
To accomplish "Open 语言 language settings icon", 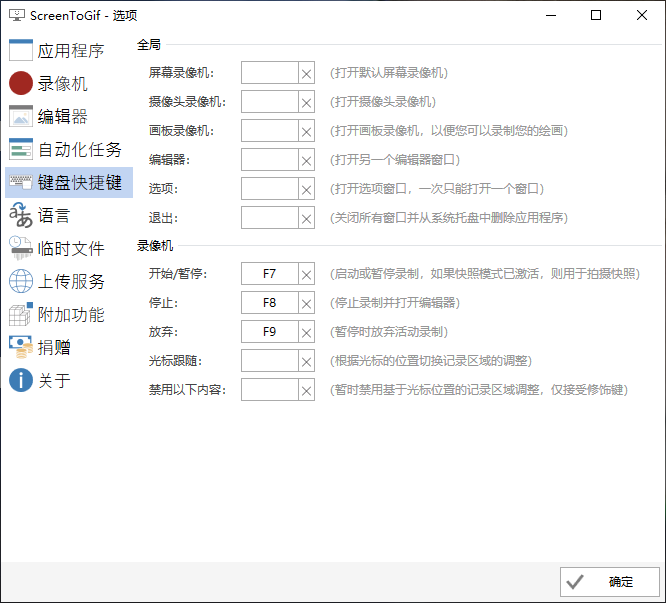I will (x=21, y=215).
